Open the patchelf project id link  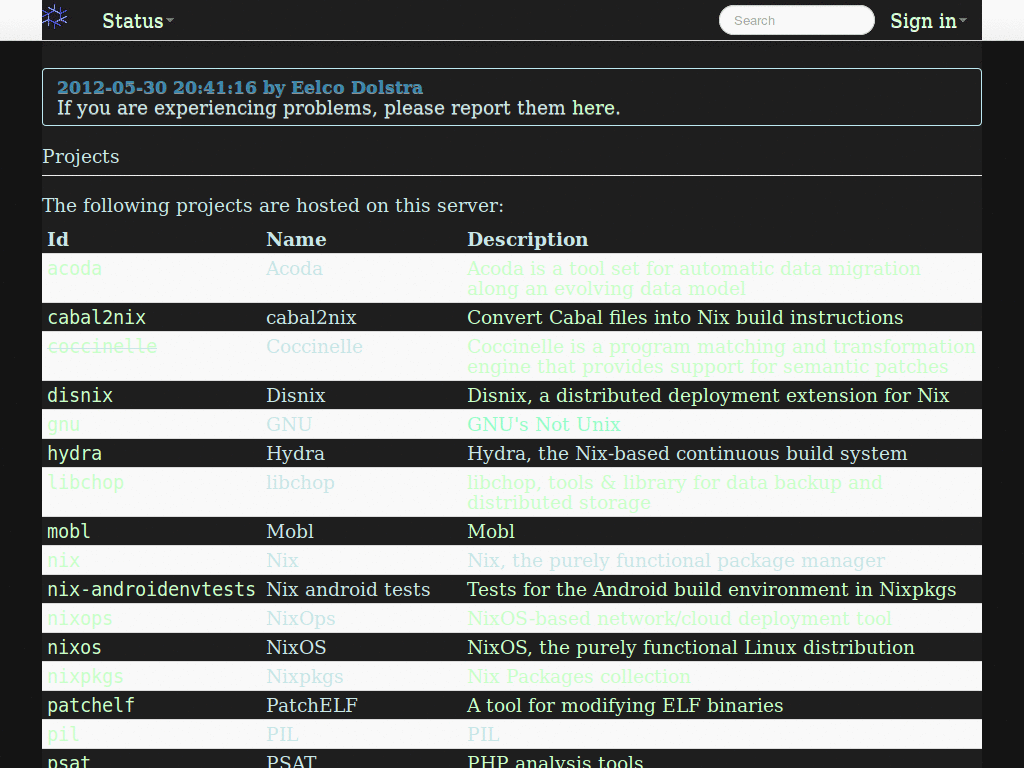point(91,705)
